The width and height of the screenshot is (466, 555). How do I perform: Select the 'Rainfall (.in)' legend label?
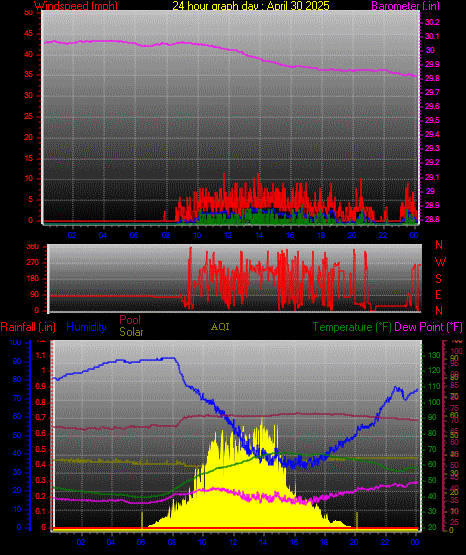pyautogui.click(x=28, y=327)
